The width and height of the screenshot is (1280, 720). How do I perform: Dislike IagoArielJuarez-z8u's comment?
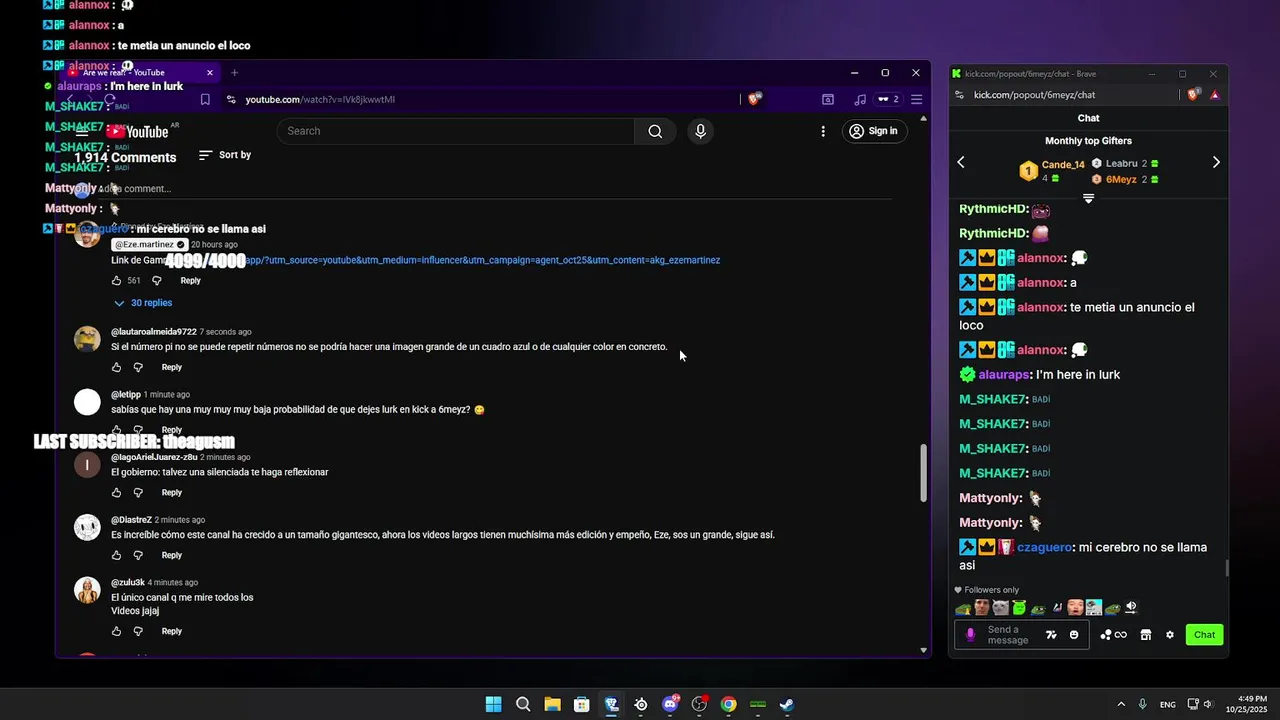click(138, 493)
